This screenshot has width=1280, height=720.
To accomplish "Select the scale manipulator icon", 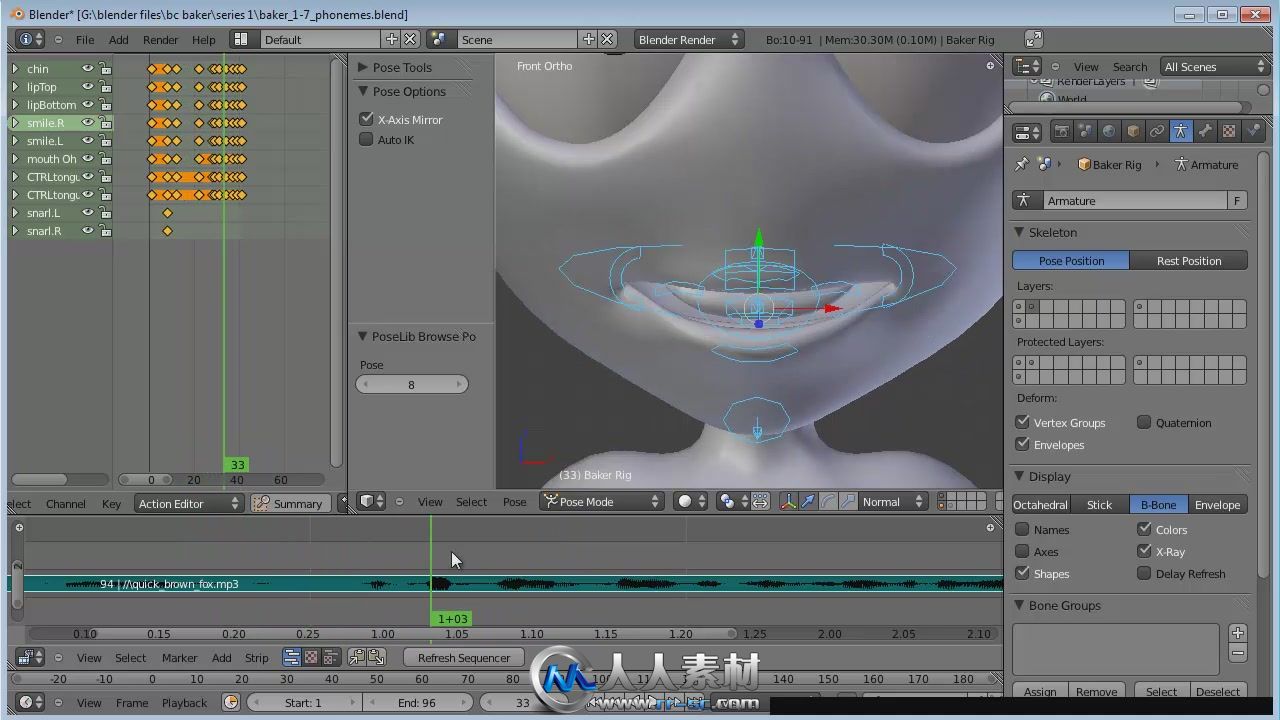I will 848,502.
